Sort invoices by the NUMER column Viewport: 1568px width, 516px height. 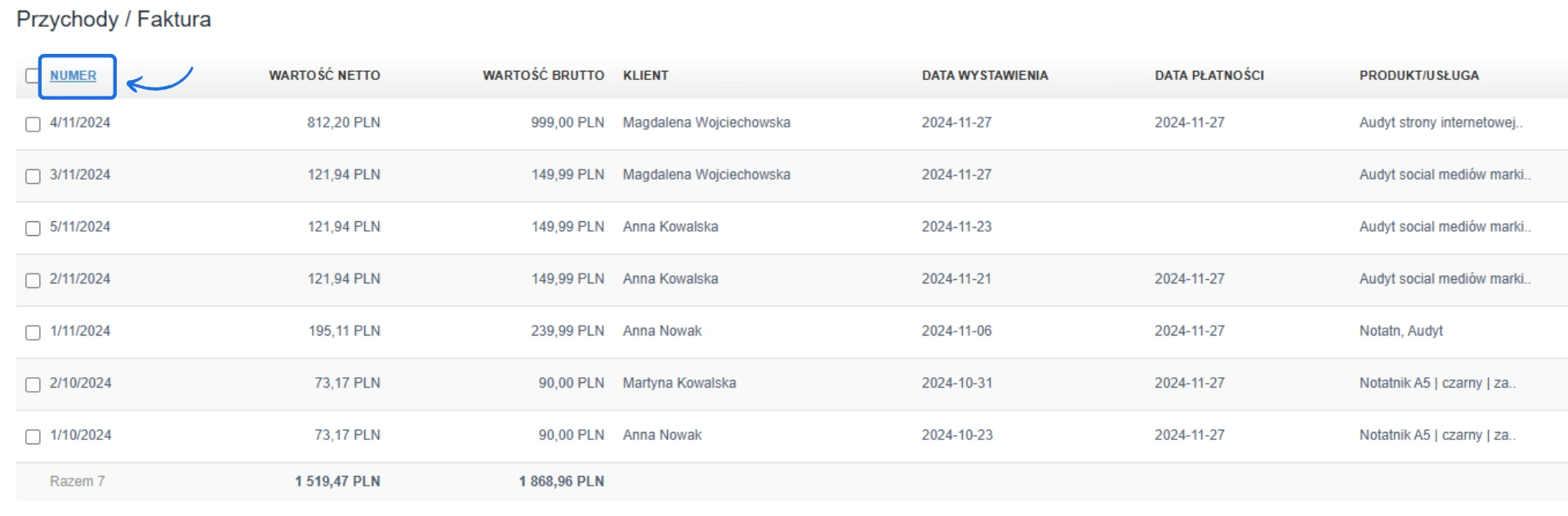coord(73,76)
